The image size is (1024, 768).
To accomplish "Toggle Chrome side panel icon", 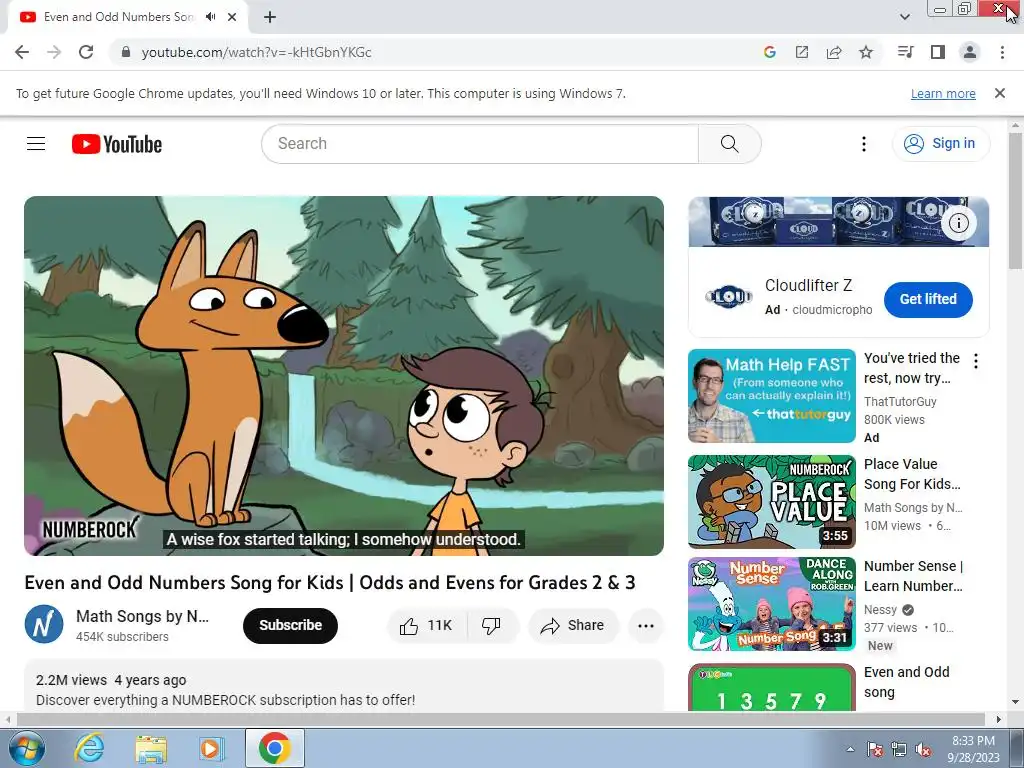I will (x=937, y=52).
